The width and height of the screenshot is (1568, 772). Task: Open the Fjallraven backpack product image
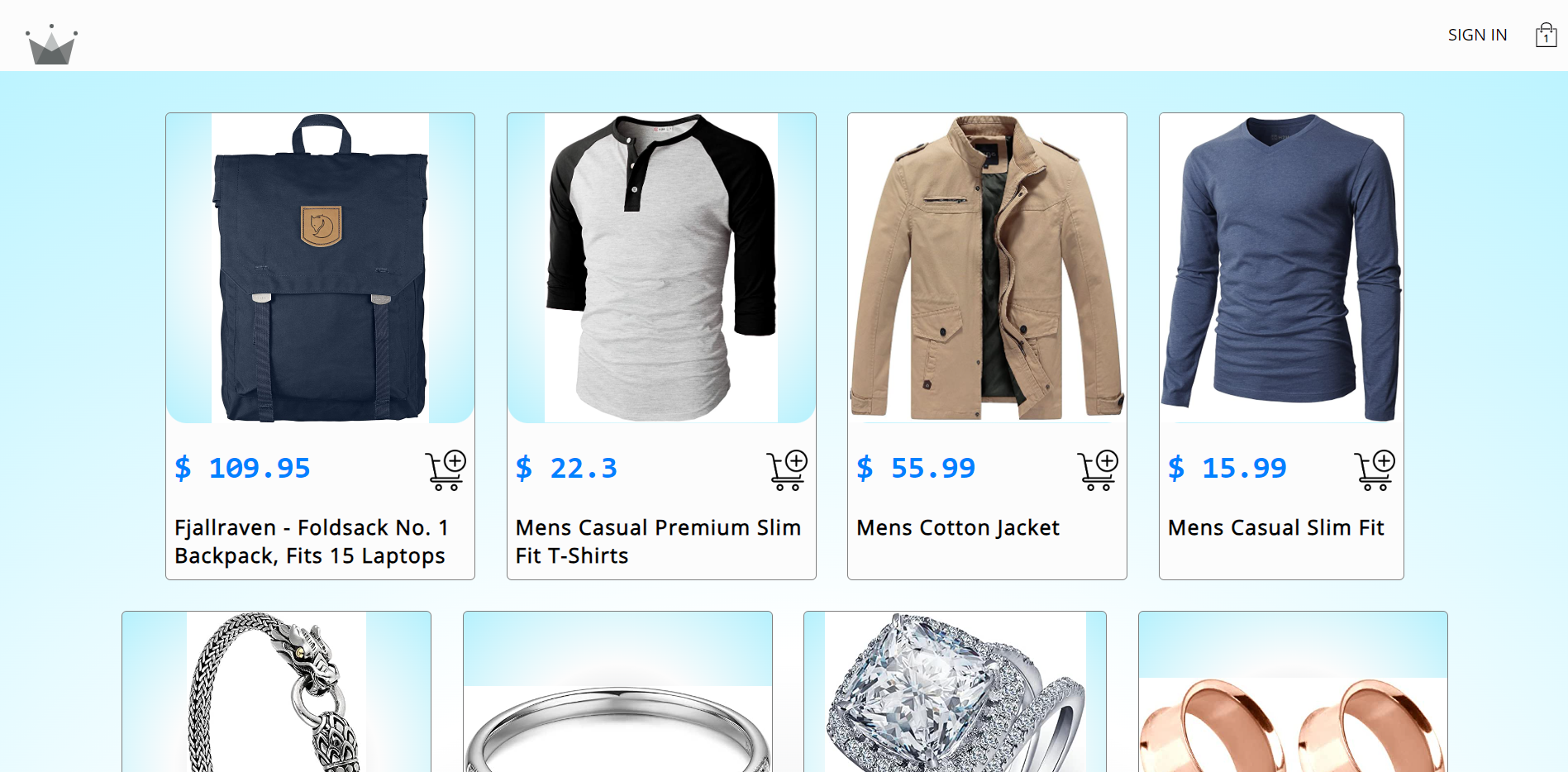(x=320, y=268)
